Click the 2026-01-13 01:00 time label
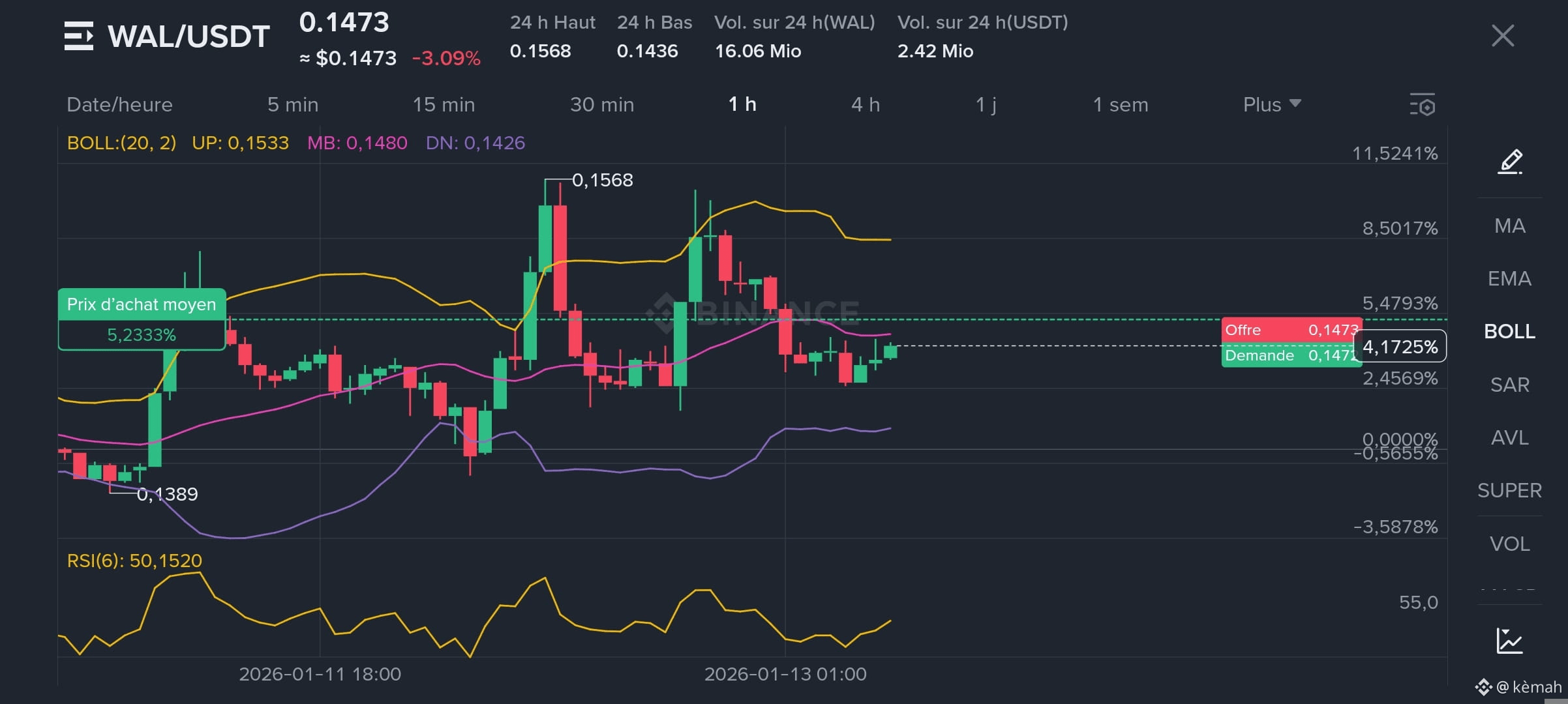The image size is (1568, 704). click(x=785, y=674)
